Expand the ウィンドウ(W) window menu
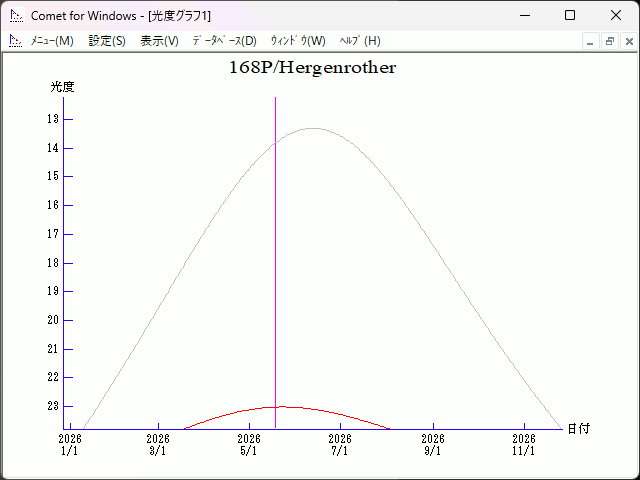The image size is (640, 480). (x=298, y=41)
